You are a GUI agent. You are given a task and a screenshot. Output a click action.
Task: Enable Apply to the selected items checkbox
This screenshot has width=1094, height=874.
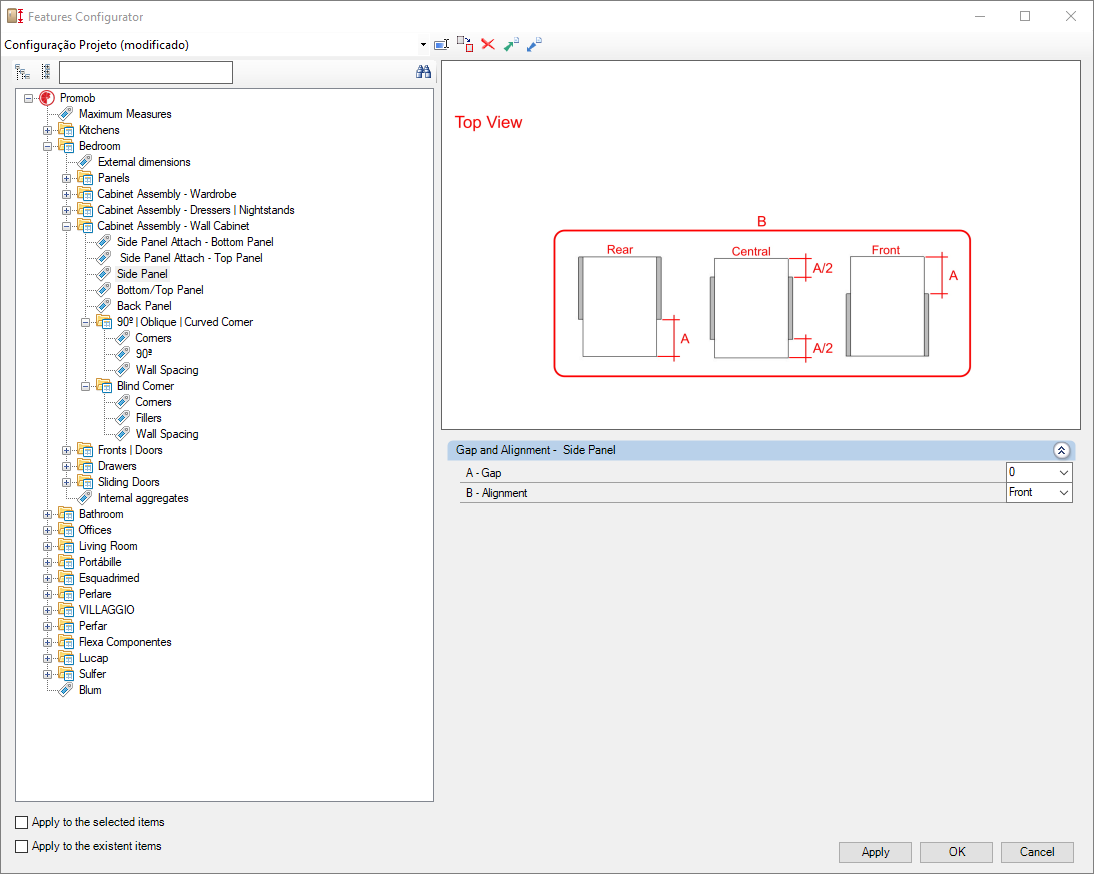[x=22, y=822]
